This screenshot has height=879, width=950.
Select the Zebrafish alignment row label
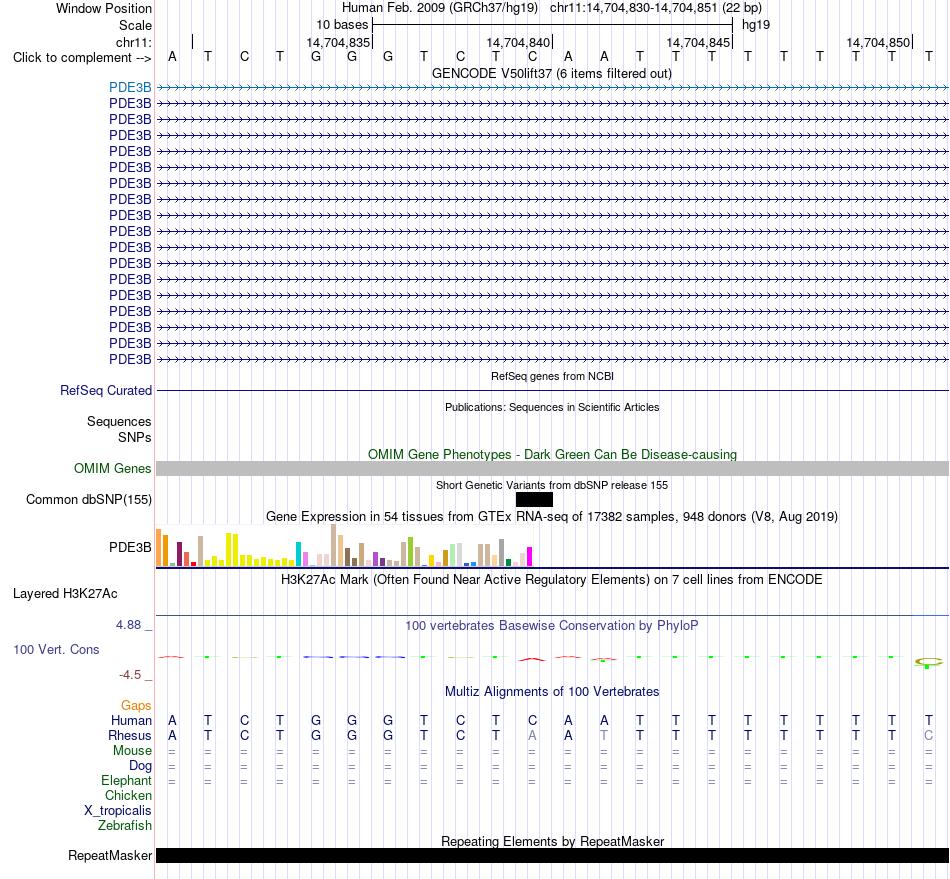(125, 826)
